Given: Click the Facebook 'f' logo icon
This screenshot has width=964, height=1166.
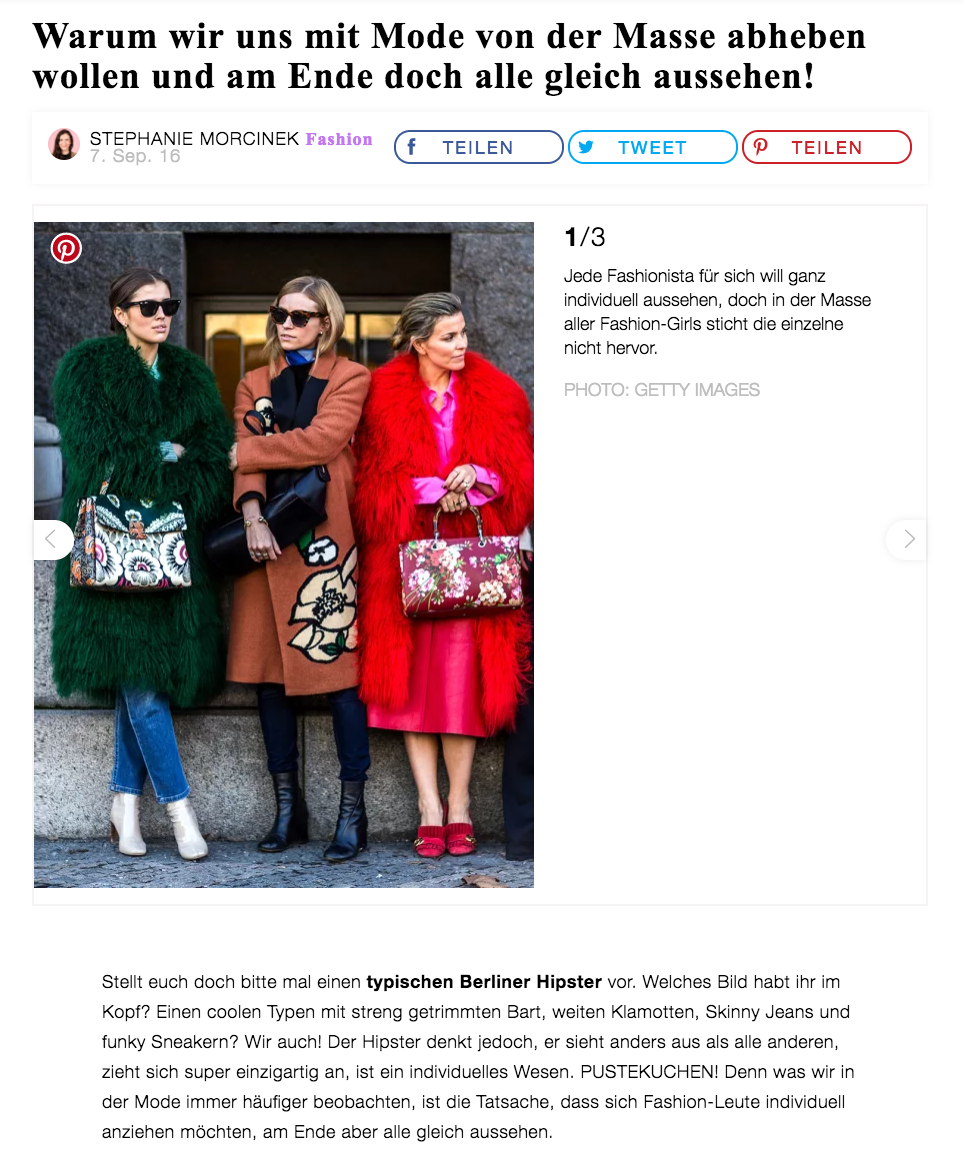Looking at the screenshot, I should 411,146.
